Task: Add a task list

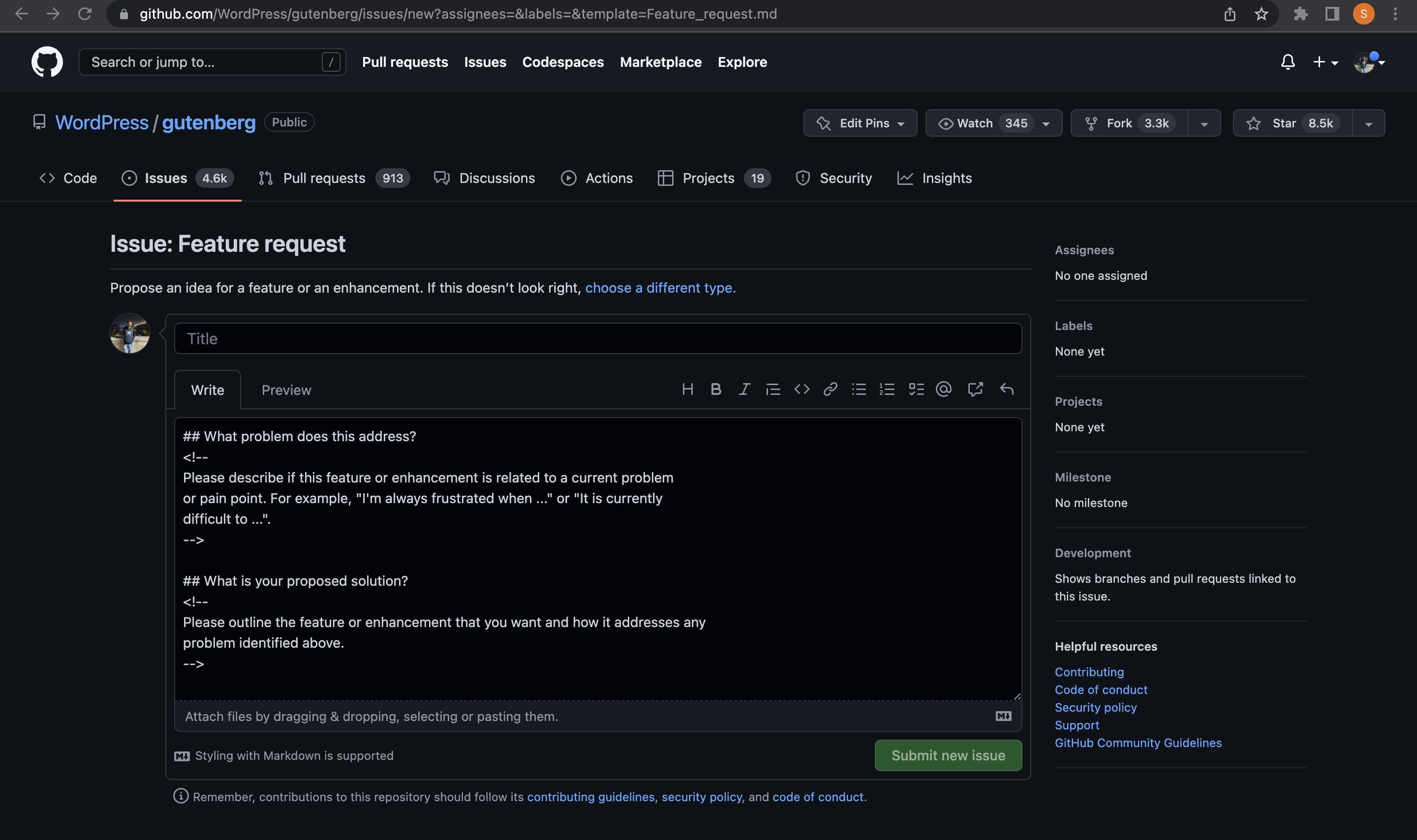Action: coord(916,389)
